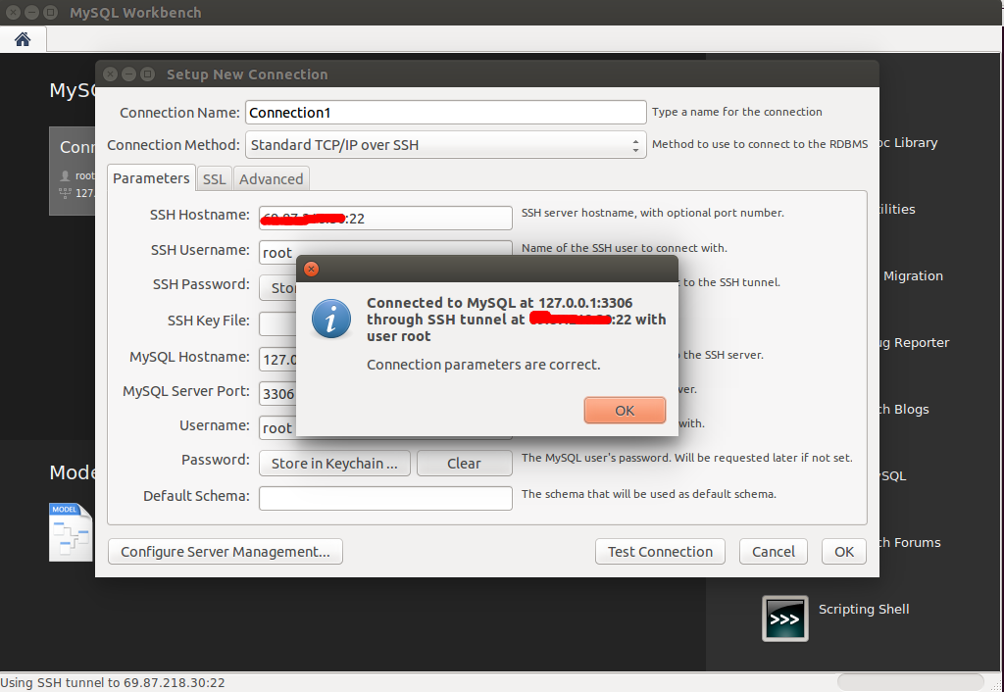Click Cancel in Setup New Connection

pyautogui.click(x=773, y=551)
